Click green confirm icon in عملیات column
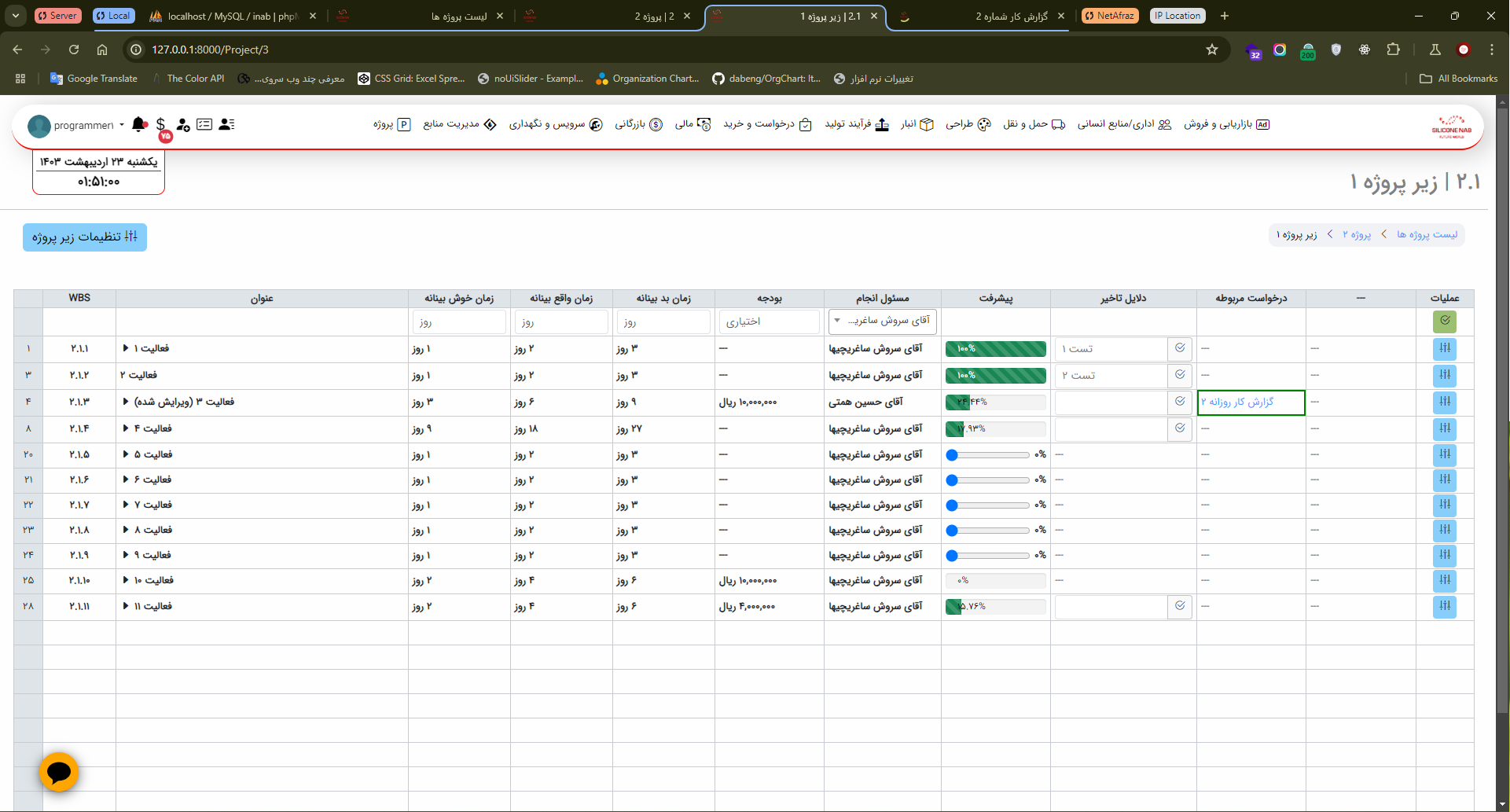 [x=1444, y=321]
